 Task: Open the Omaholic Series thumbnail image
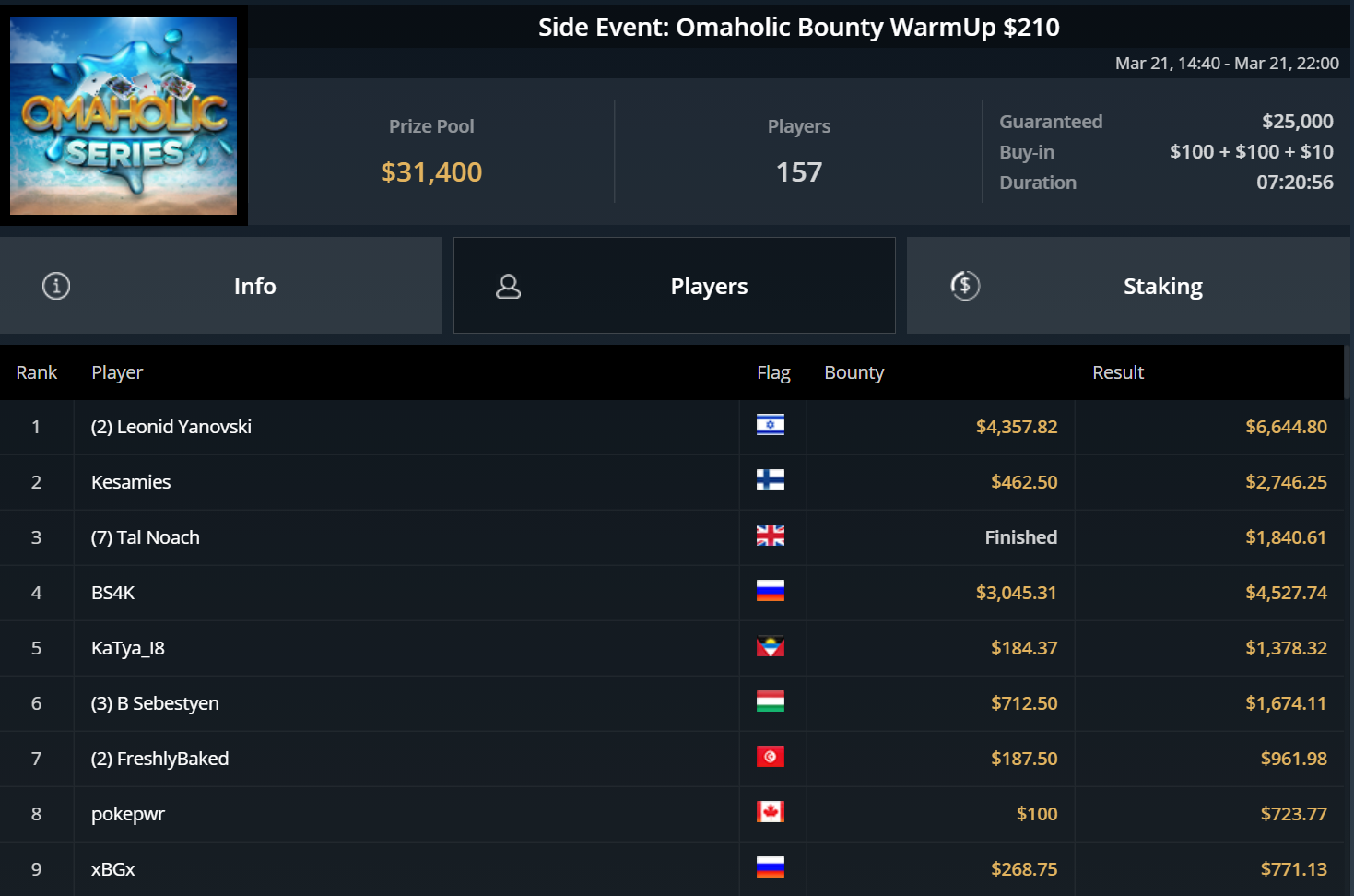click(x=124, y=115)
